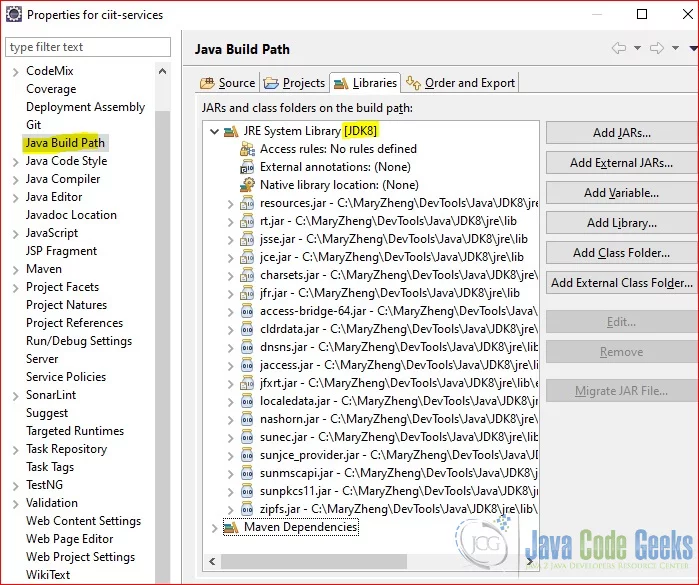Click the jar icon beside resources.jar
This screenshot has height=585, width=699.
(247, 203)
